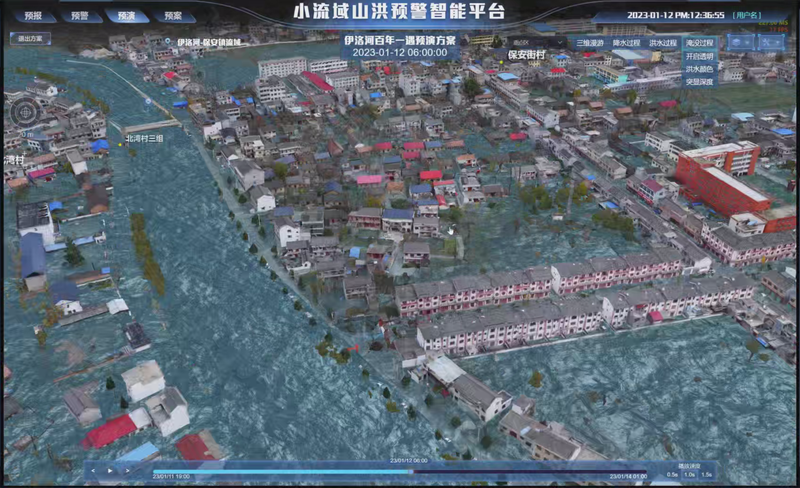Set playback speed to 1.5s
Viewport: 800px width, 488px height.
tap(707, 475)
